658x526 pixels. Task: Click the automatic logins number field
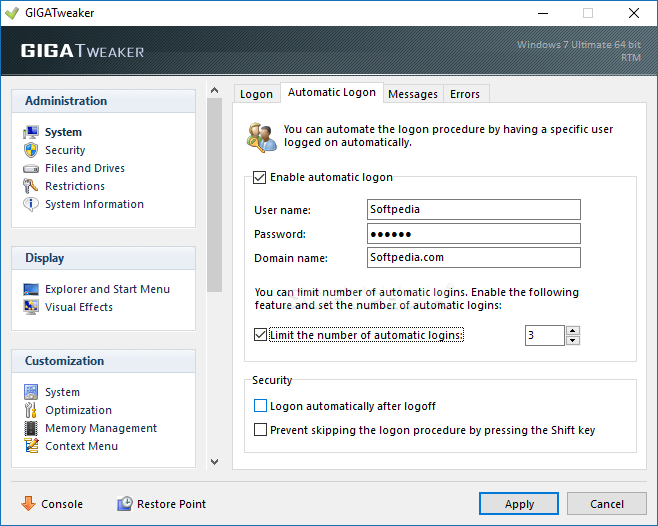pyautogui.click(x=544, y=335)
